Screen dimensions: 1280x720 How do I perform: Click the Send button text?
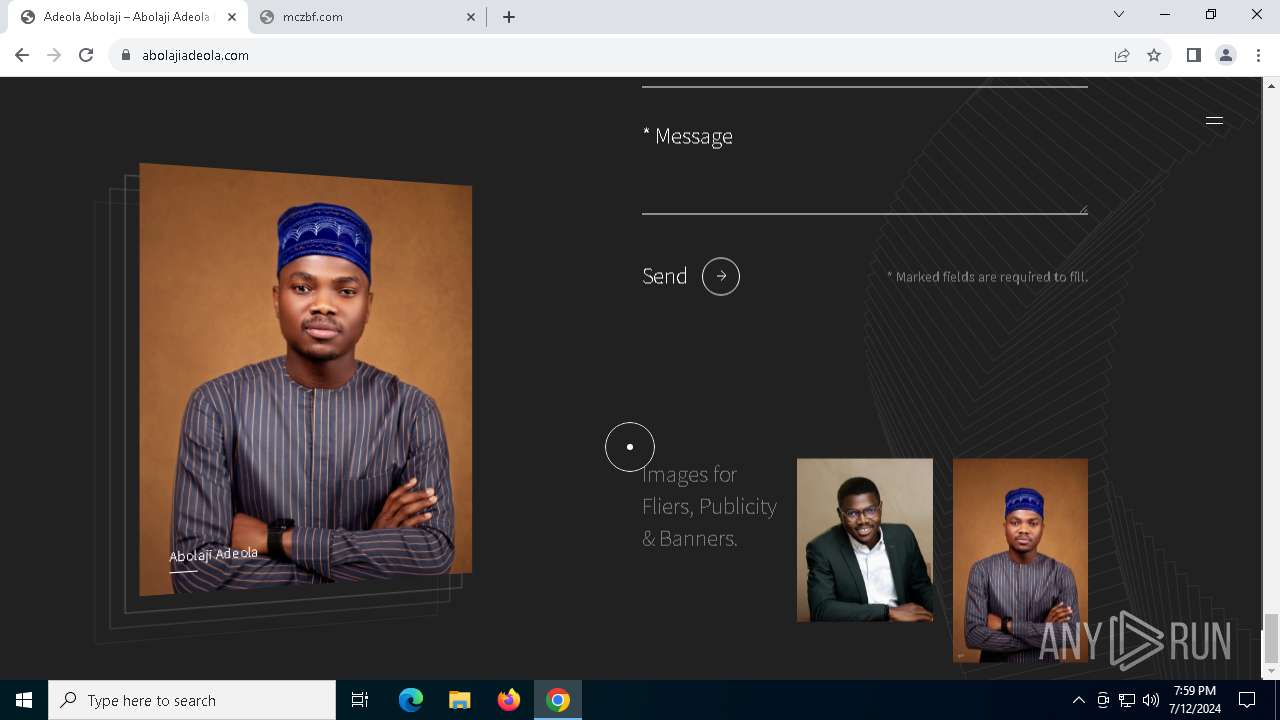pos(664,276)
